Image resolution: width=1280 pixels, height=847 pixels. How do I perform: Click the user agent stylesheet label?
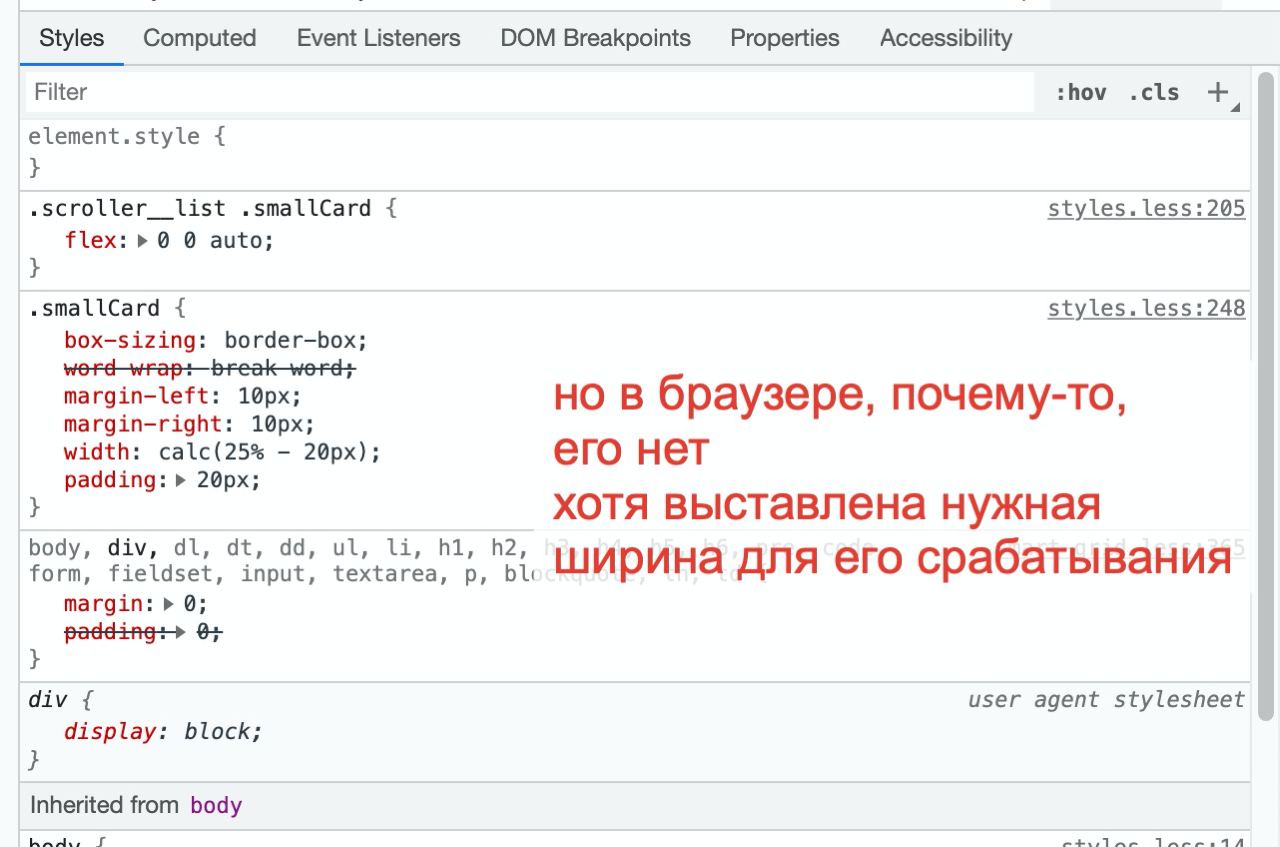1106,700
